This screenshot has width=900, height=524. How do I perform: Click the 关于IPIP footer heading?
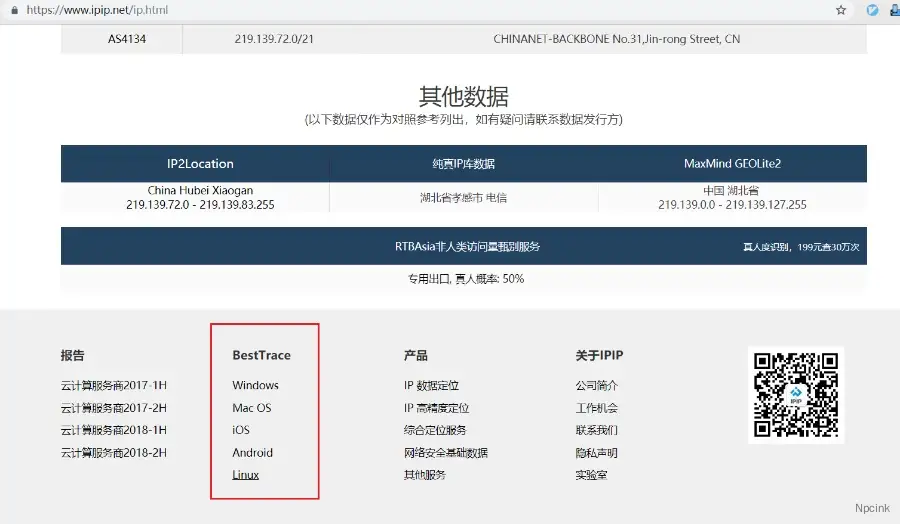click(599, 355)
